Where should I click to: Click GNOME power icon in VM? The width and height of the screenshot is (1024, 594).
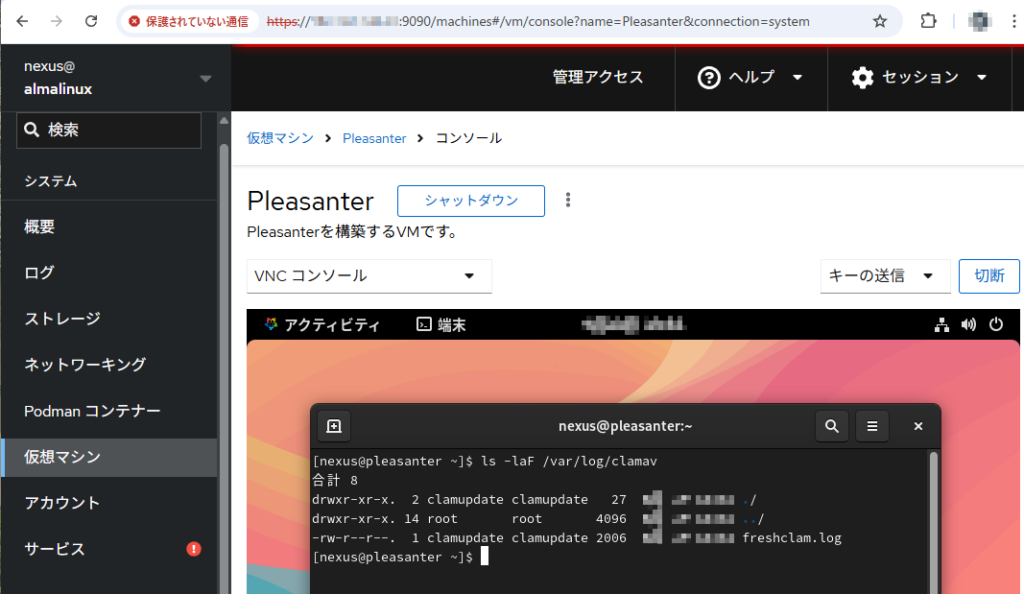995,324
